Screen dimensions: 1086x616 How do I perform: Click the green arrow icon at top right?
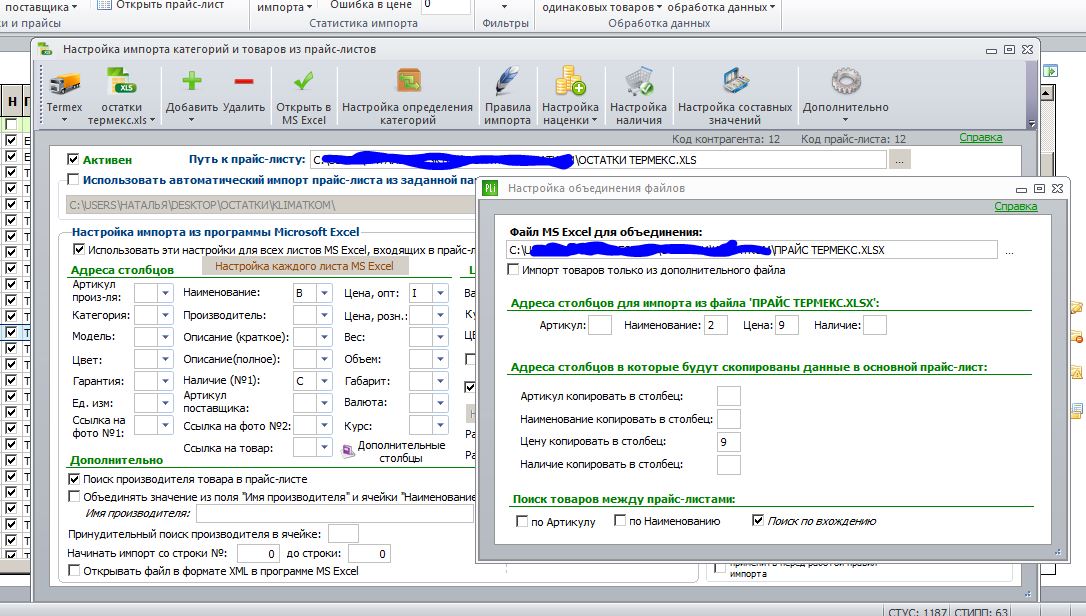point(1051,71)
